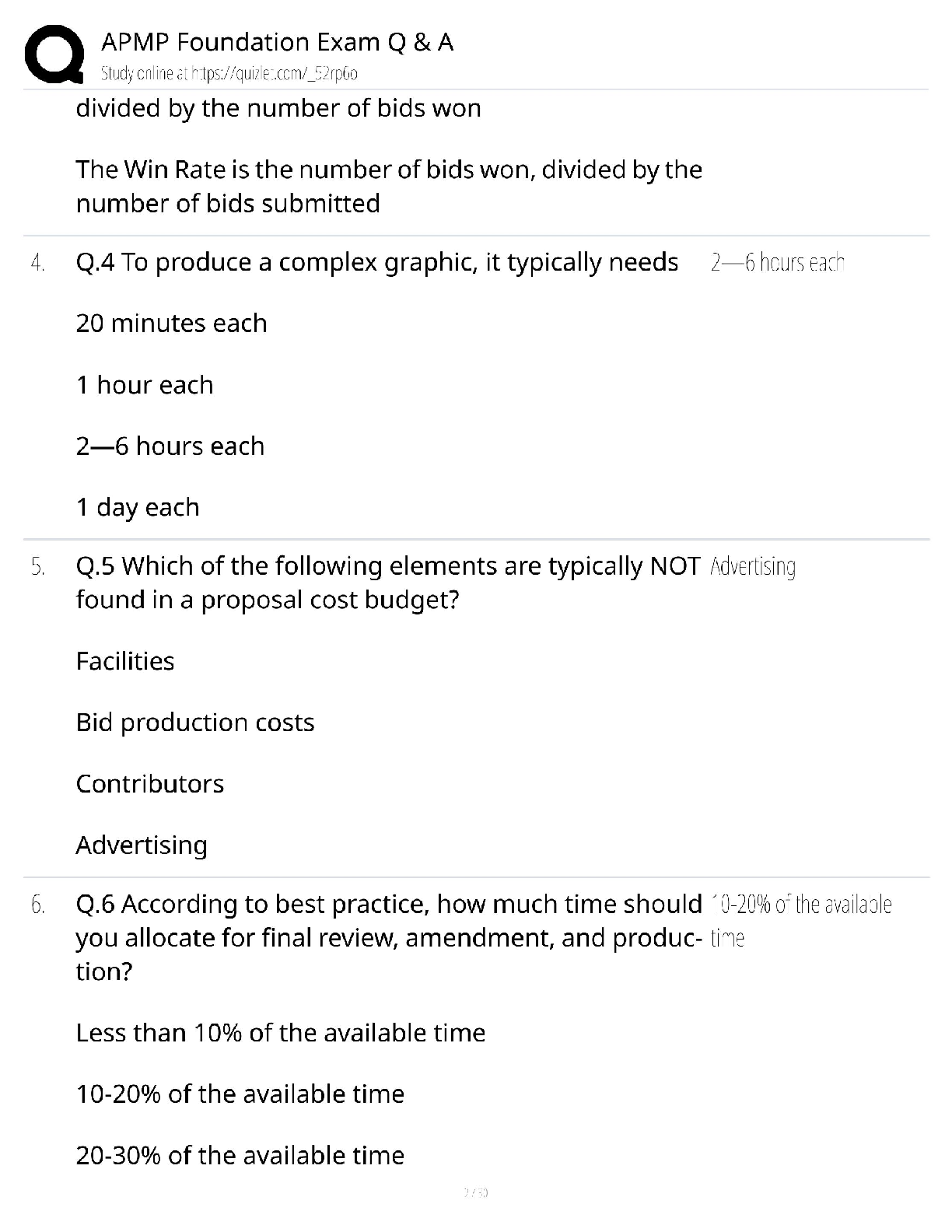The width and height of the screenshot is (952, 1232).
Task: Select the 'Contributors' answer option
Action: (150, 783)
